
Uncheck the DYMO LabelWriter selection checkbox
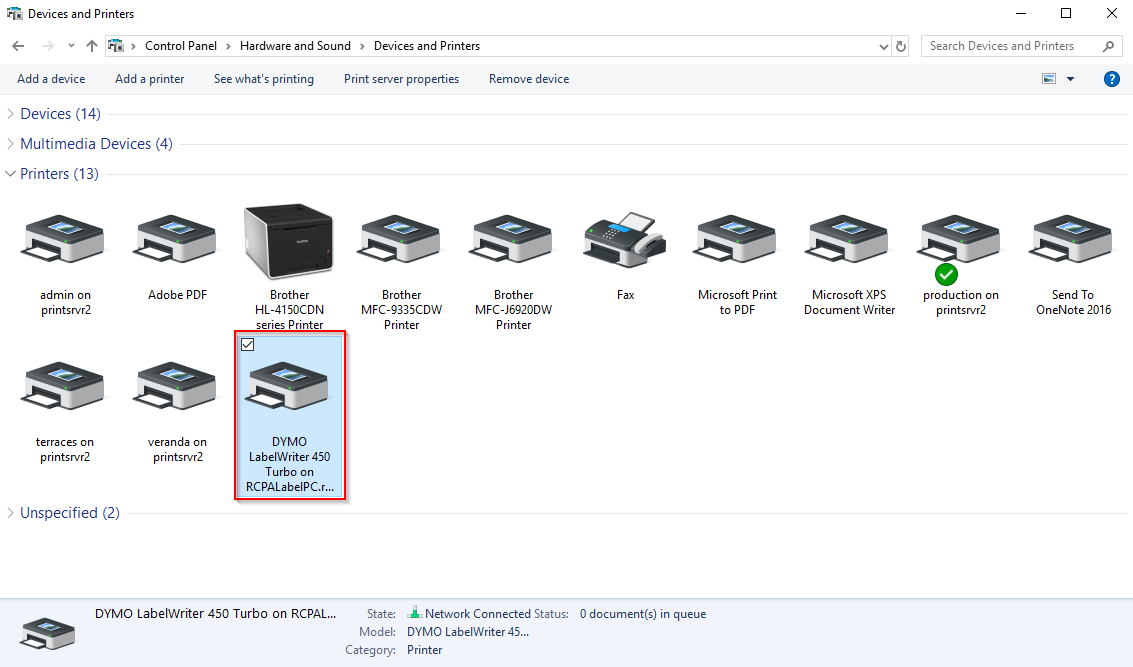pos(248,345)
